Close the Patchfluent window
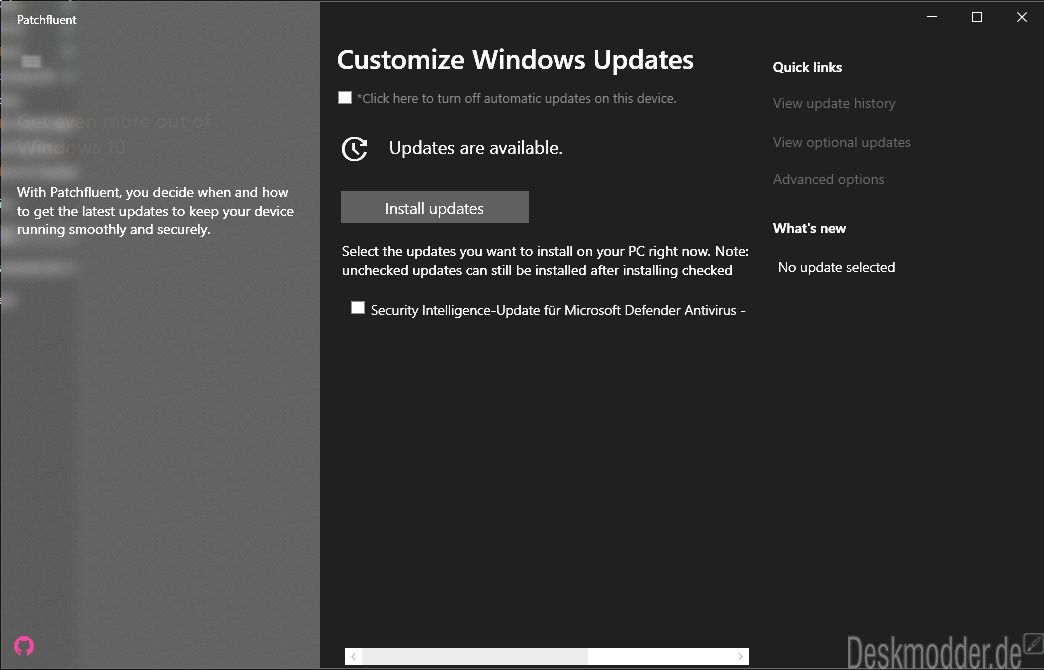The width and height of the screenshot is (1044, 670). click(1022, 17)
